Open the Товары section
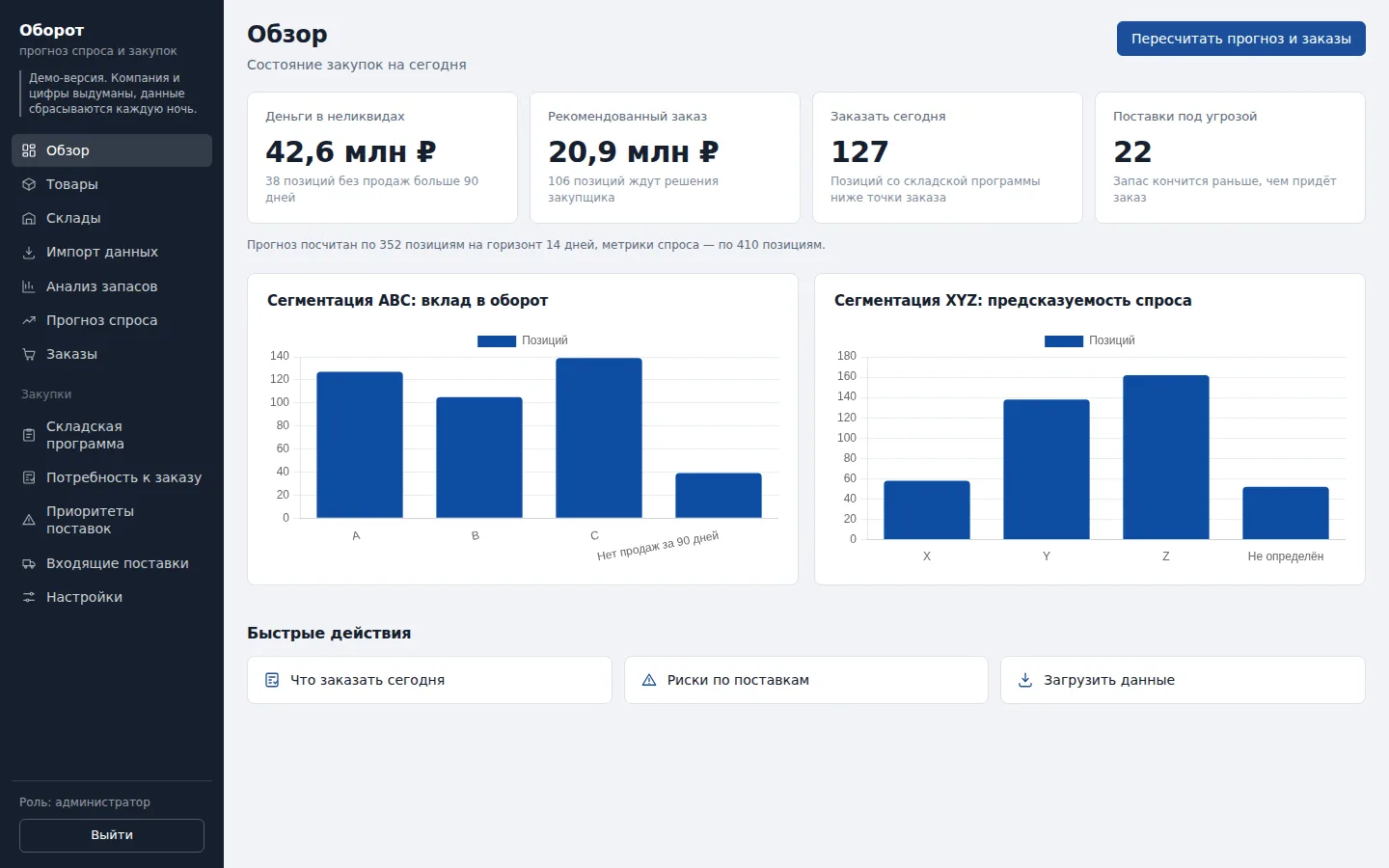The width and height of the screenshot is (1389, 868). [x=112, y=184]
